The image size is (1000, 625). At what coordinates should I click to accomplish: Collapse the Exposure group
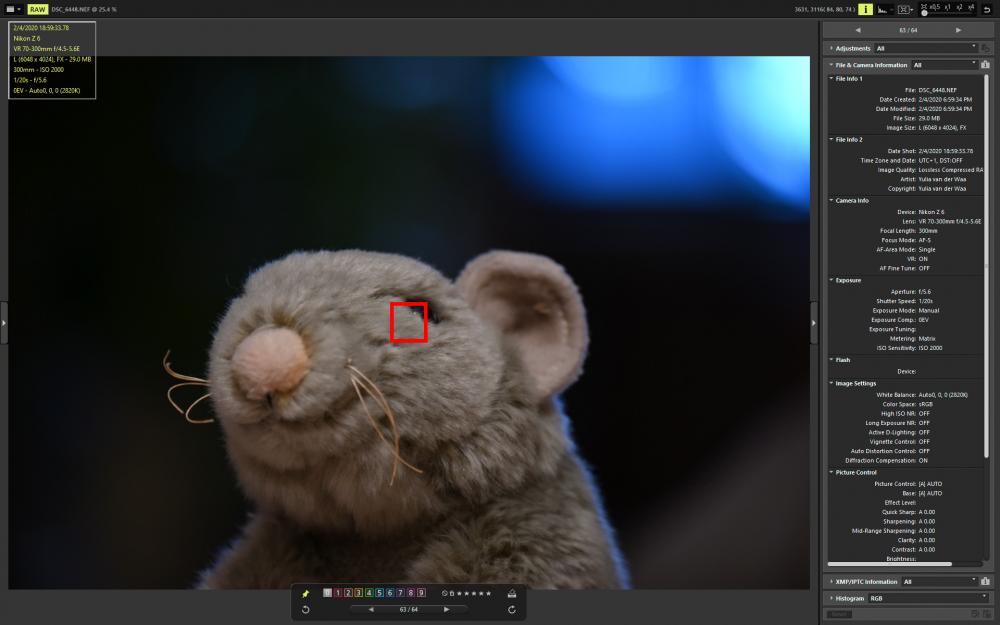point(831,280)
